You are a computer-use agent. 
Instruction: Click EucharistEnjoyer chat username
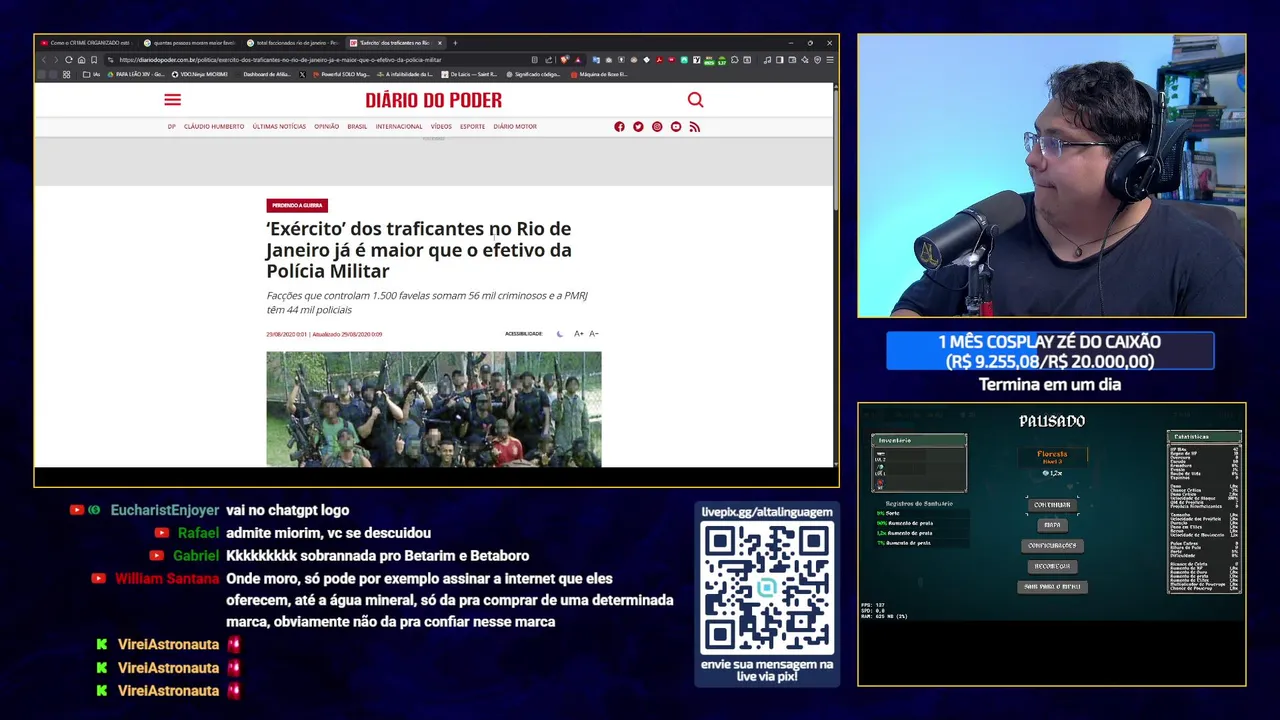point(165,510)
